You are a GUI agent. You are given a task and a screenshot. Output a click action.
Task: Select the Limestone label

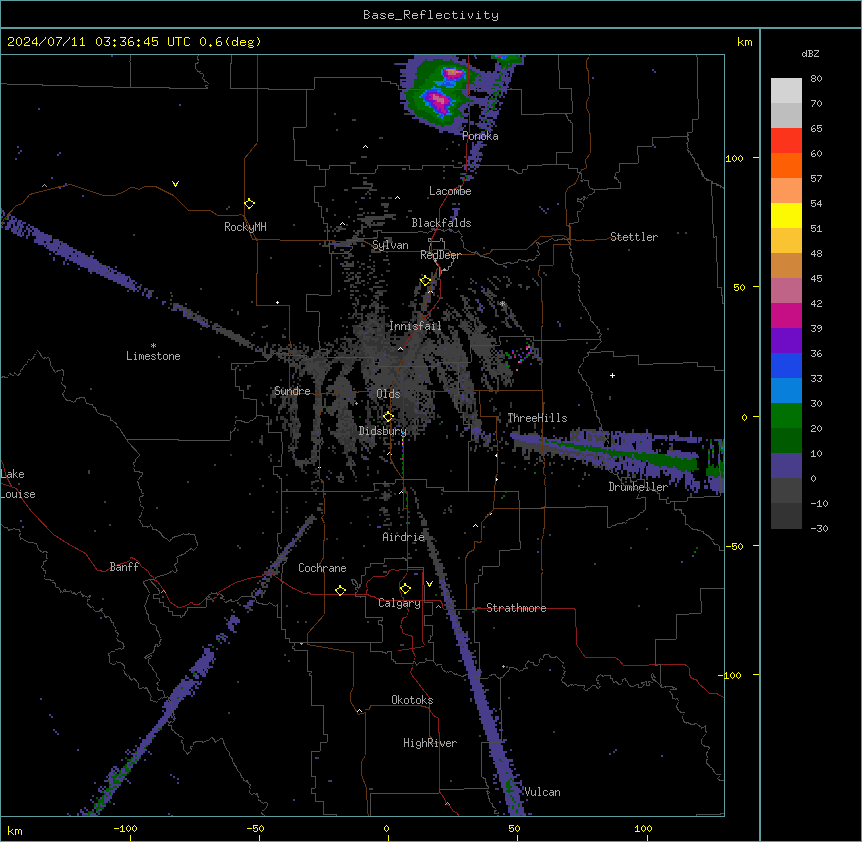tap(153, 356)
